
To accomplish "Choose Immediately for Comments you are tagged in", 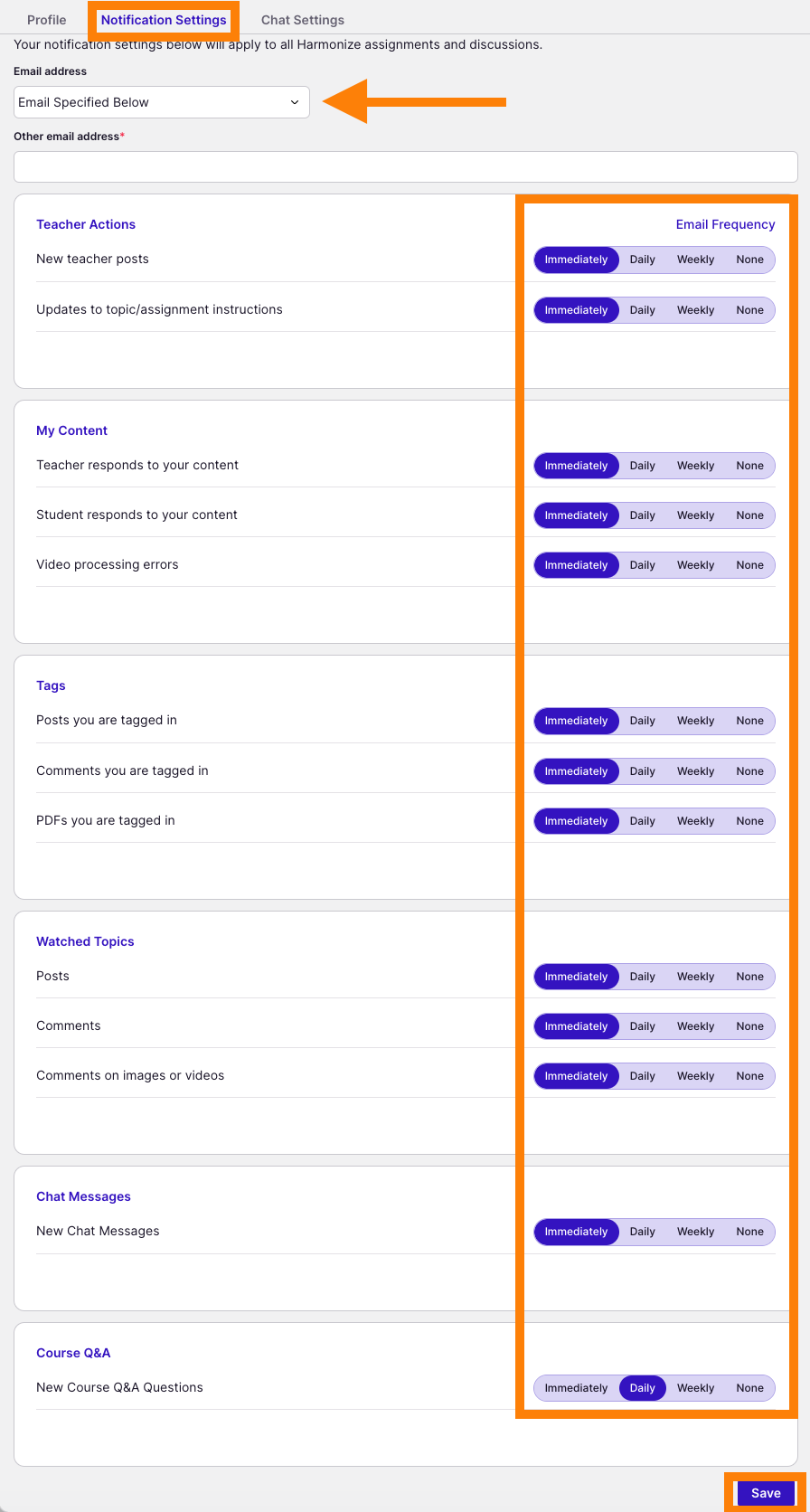I will point(576,771).
